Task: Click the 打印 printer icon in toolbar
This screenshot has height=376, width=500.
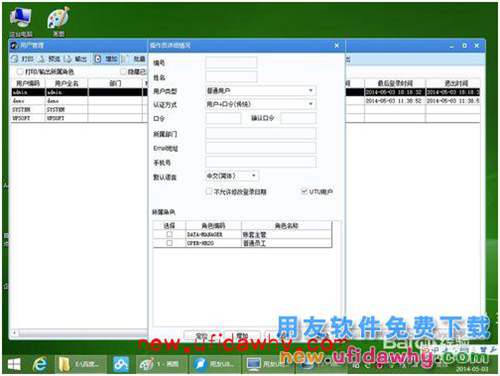Action: 15,59
